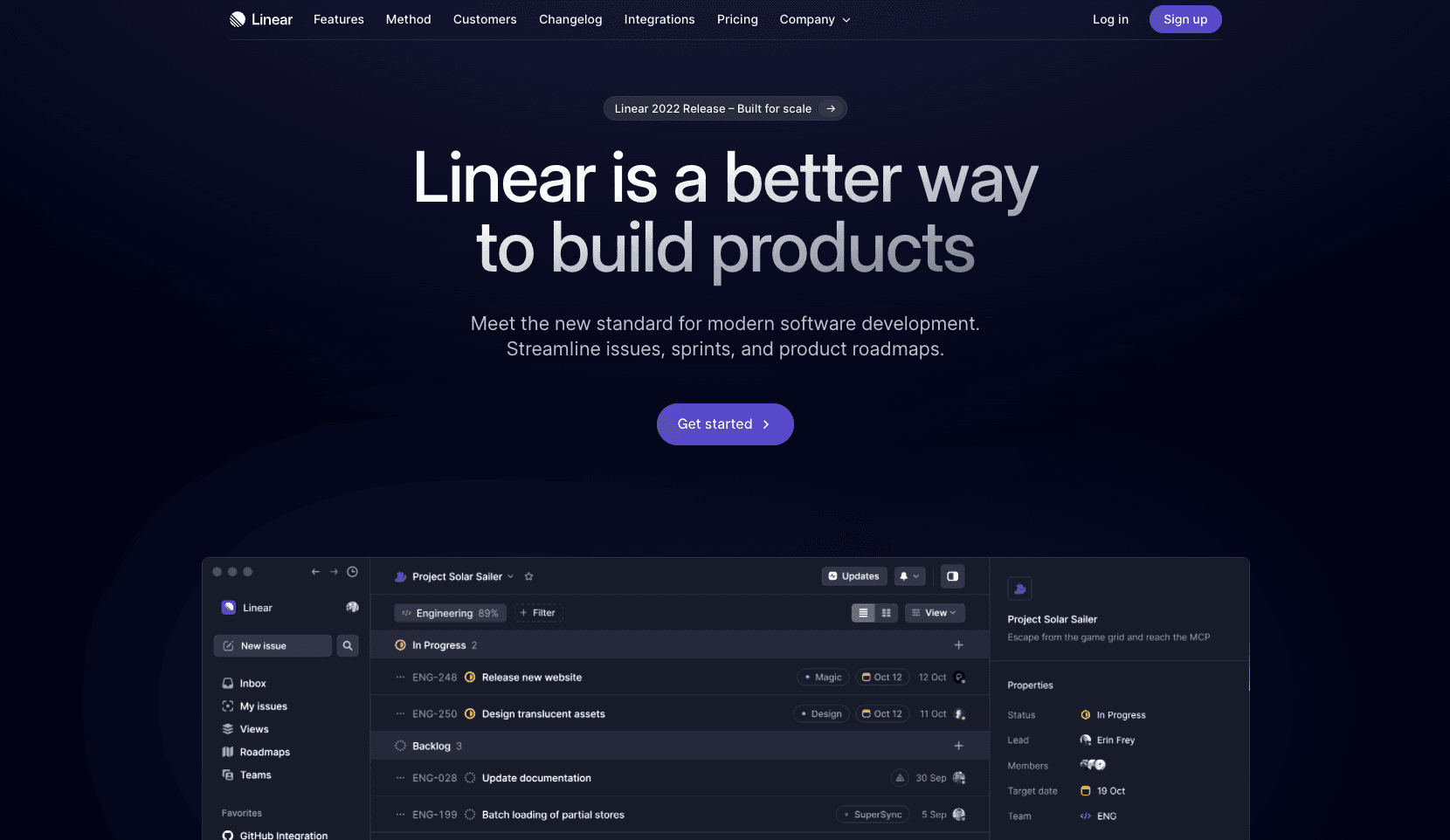This screenshot has height=840, width=1450.
Task: Click the Magic label on ENG-248
Action: [x=823, y=678]
